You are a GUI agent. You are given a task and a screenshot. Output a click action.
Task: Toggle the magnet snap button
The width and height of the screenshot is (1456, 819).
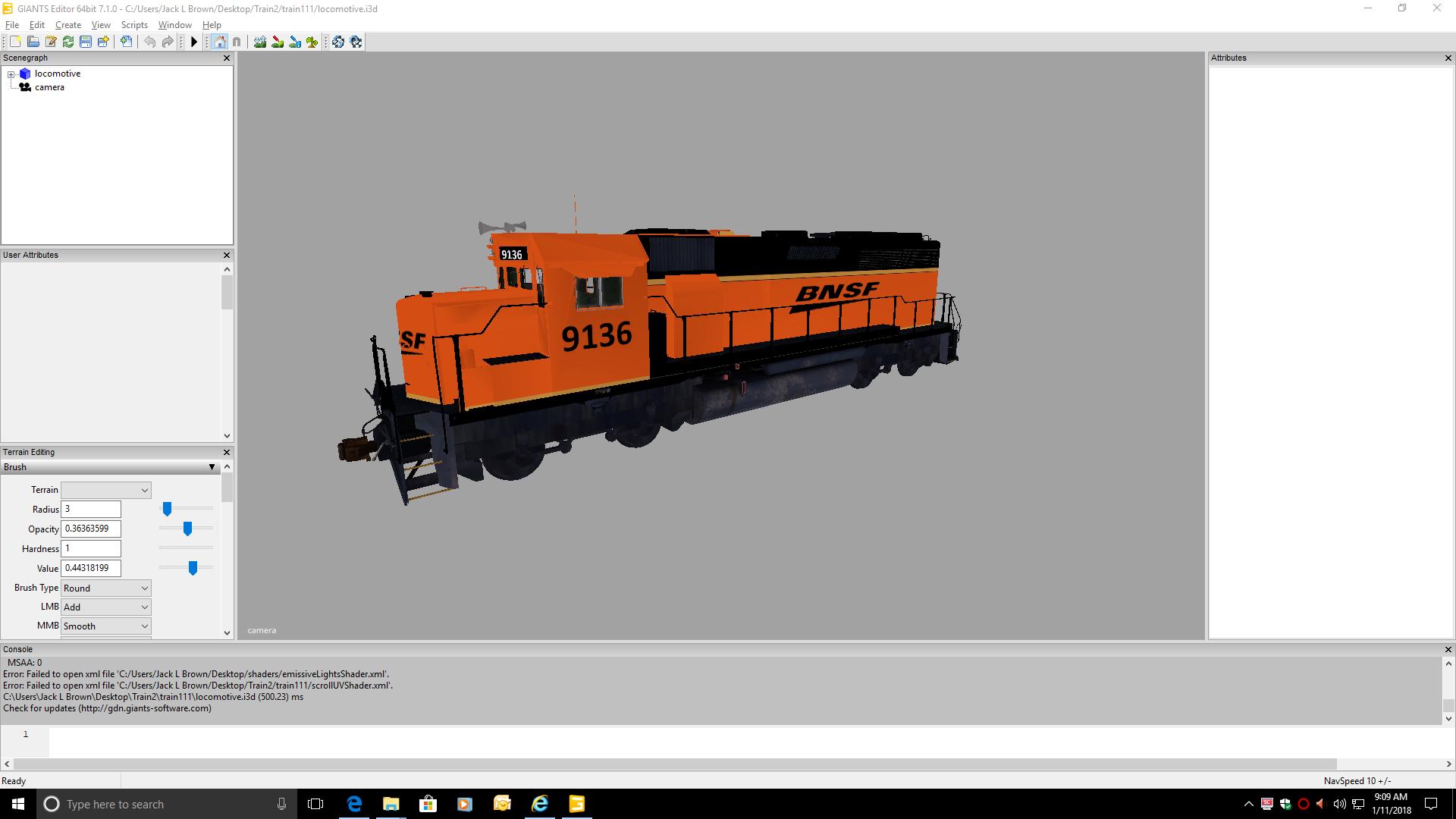[x=237, y=42]
